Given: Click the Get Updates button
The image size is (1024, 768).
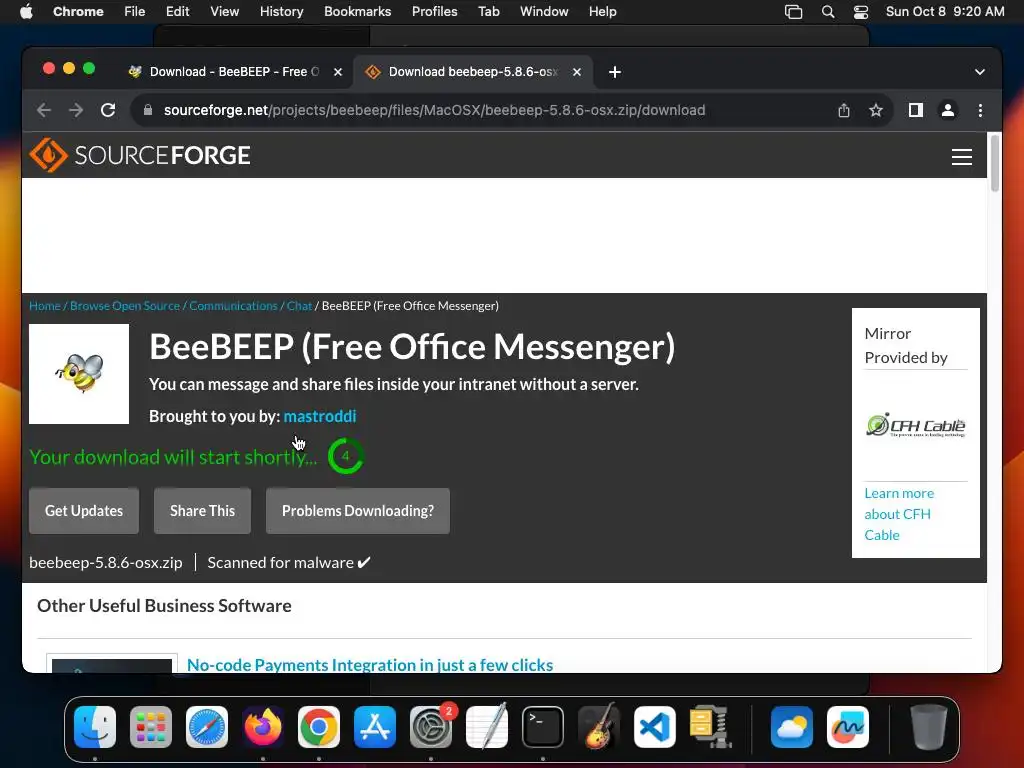Looking at the screenshot, I should [x=84, y=511].
